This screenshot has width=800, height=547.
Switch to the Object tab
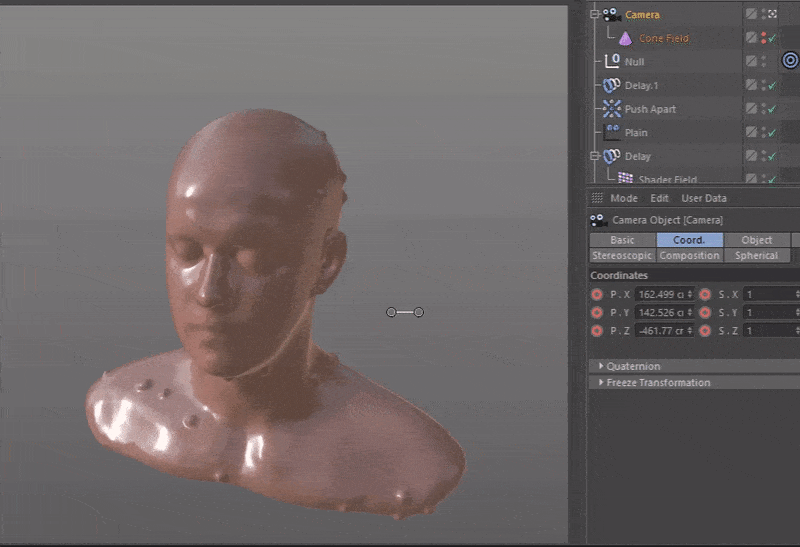[756, 240]
